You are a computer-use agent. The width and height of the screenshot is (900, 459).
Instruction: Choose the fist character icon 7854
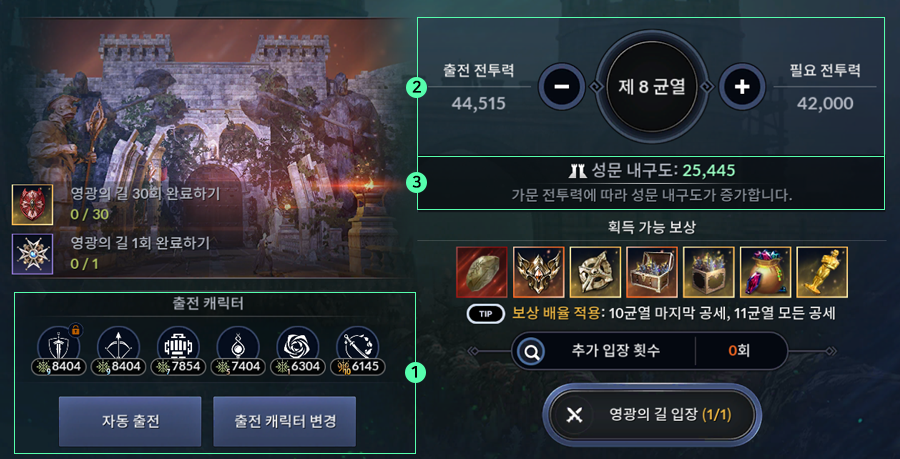[x=178, y=349]
